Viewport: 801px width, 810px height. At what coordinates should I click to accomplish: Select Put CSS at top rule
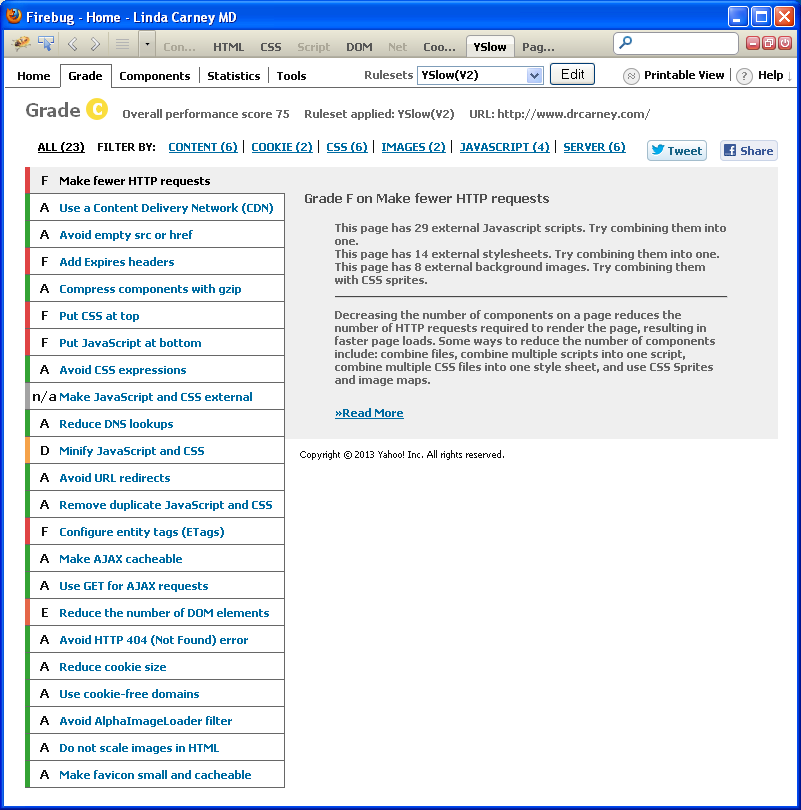click(155, 316)
